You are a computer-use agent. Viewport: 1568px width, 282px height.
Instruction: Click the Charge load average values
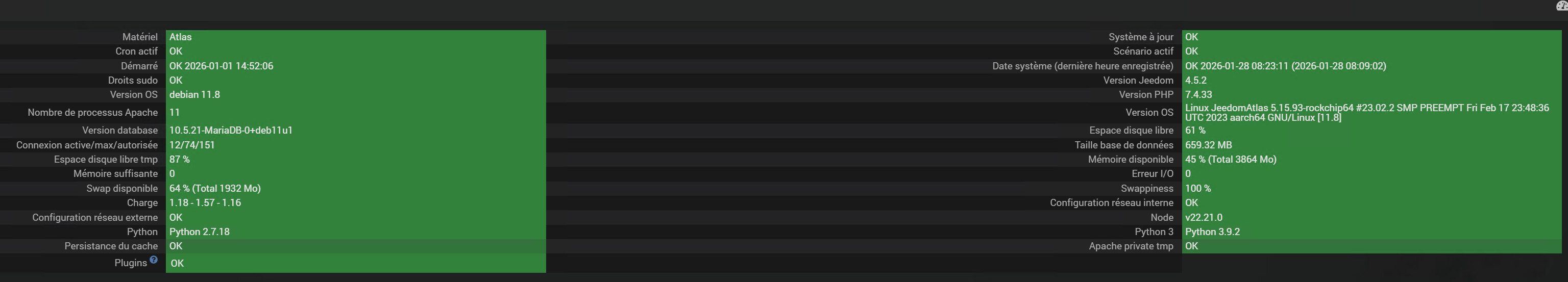[205, 202]
